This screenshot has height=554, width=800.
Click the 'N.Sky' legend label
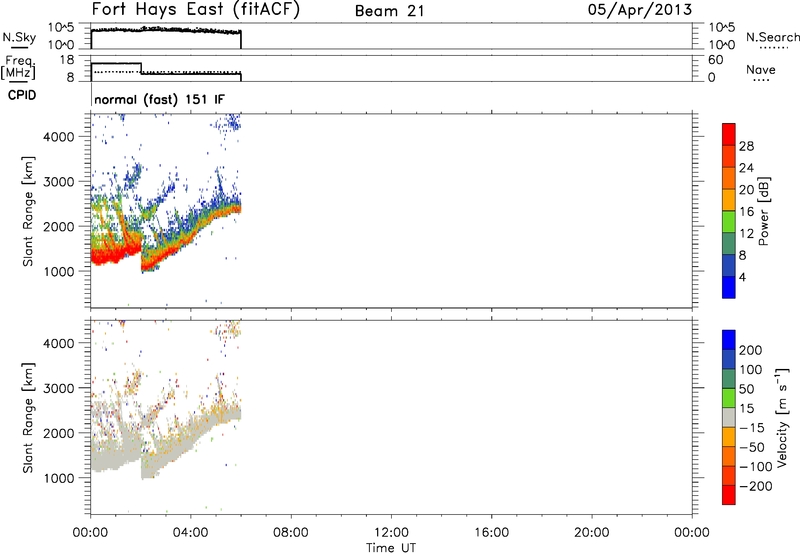[19, 37]
